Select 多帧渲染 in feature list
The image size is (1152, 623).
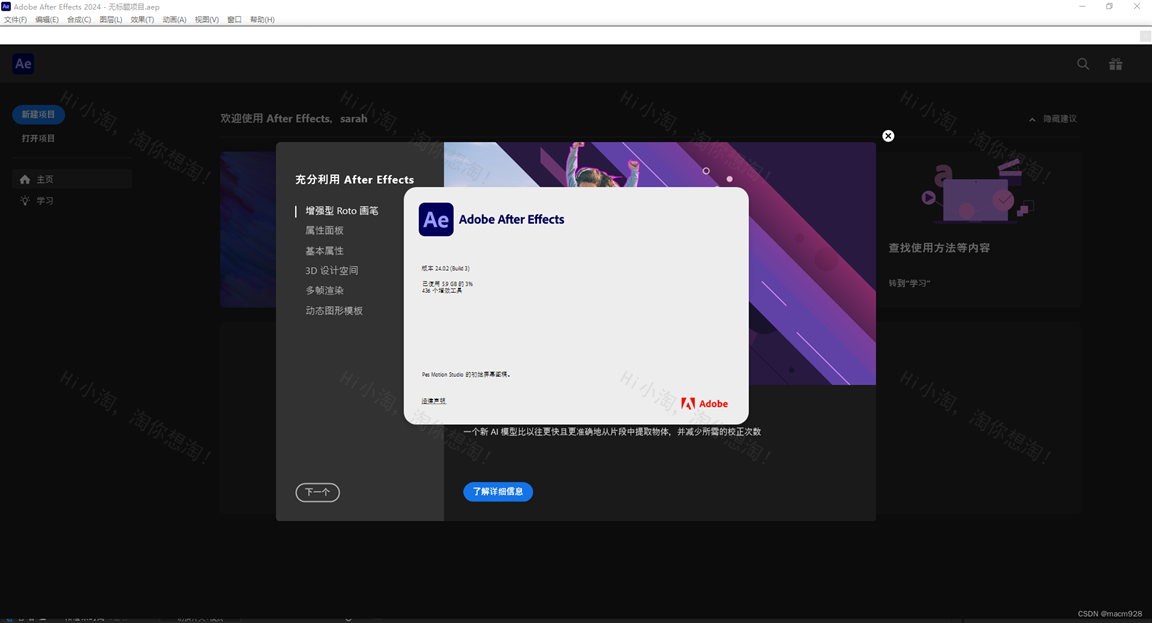[x=325, y=291]
